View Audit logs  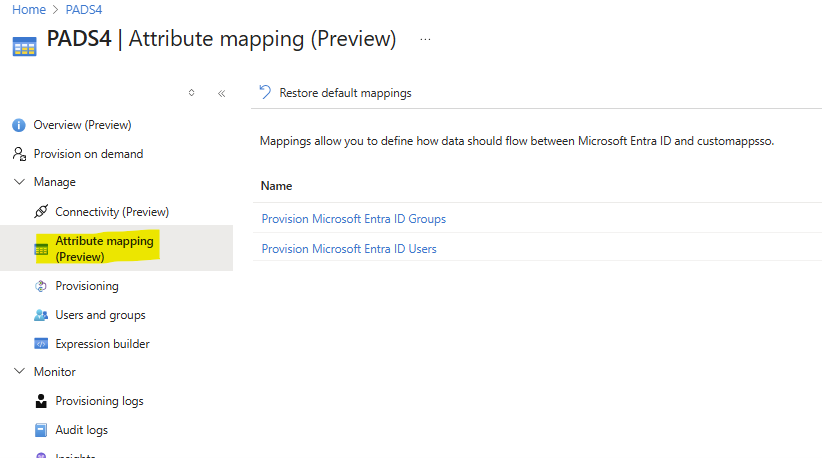tap(82, 430)
